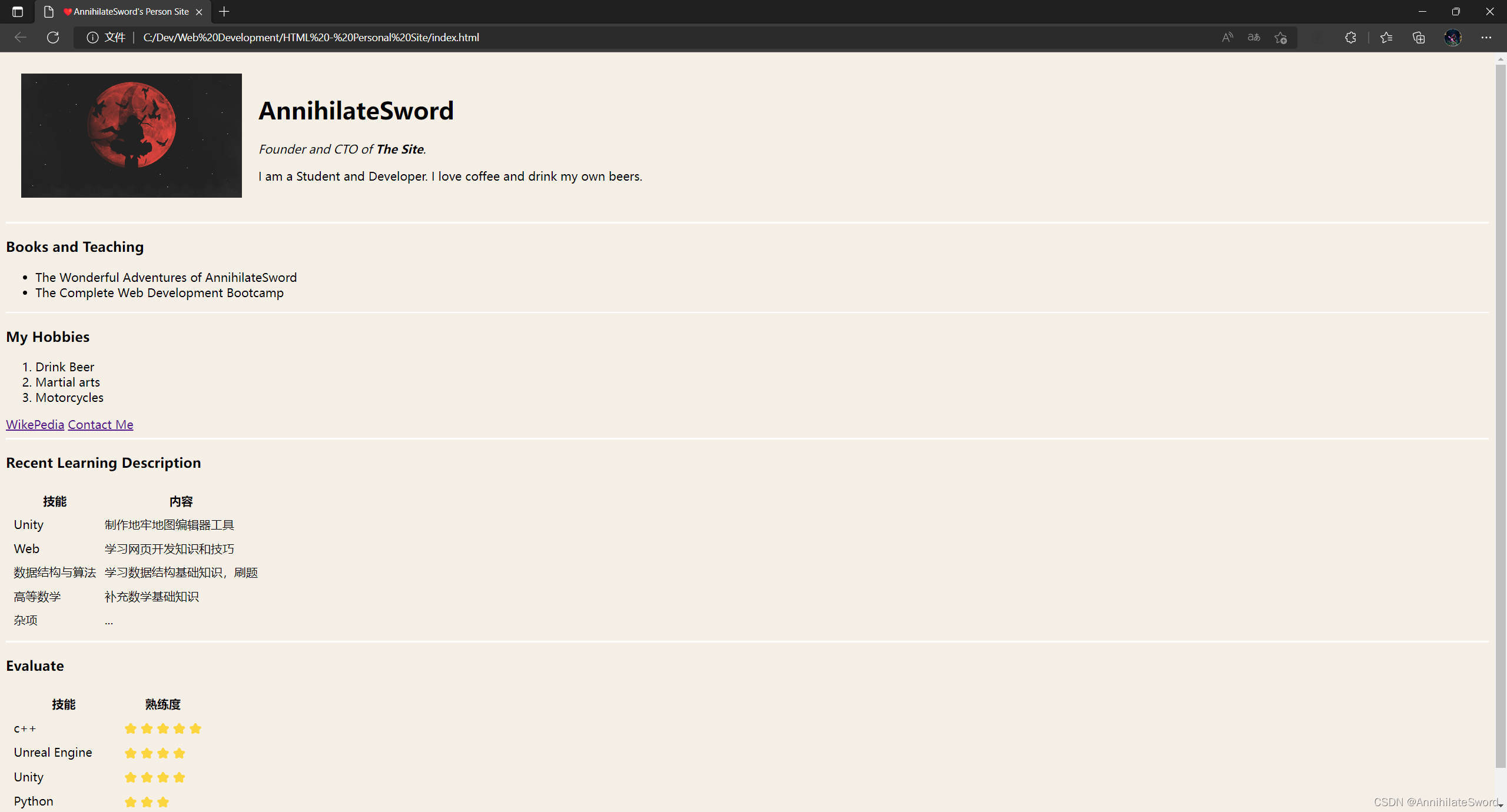This screenshot has height=812, width=1507.
Task: Click 'The Complete Web Development Bootcamp' item
Action: (x=160, y=292)
